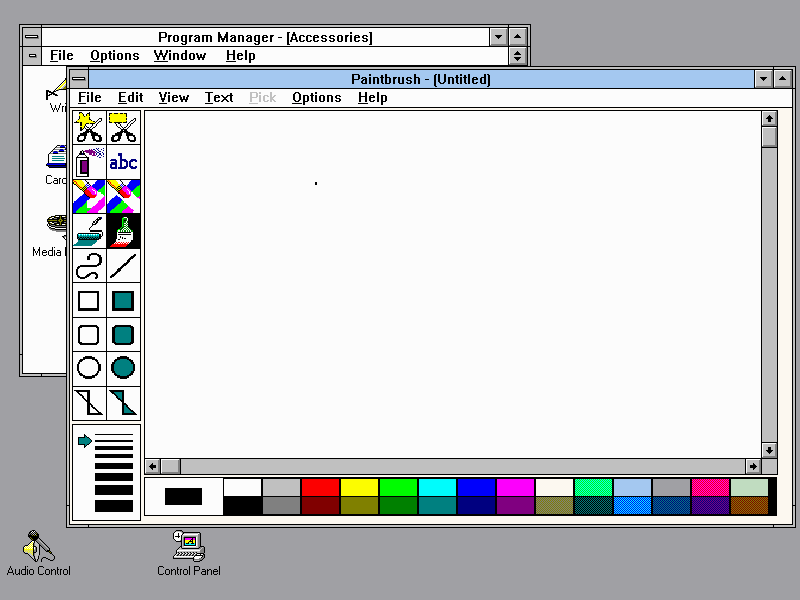Image resolution: width=800 pixels, height=600 pixels.
Task: Open the Paintbrush window control menu box
Action: [x=79, y=79]
